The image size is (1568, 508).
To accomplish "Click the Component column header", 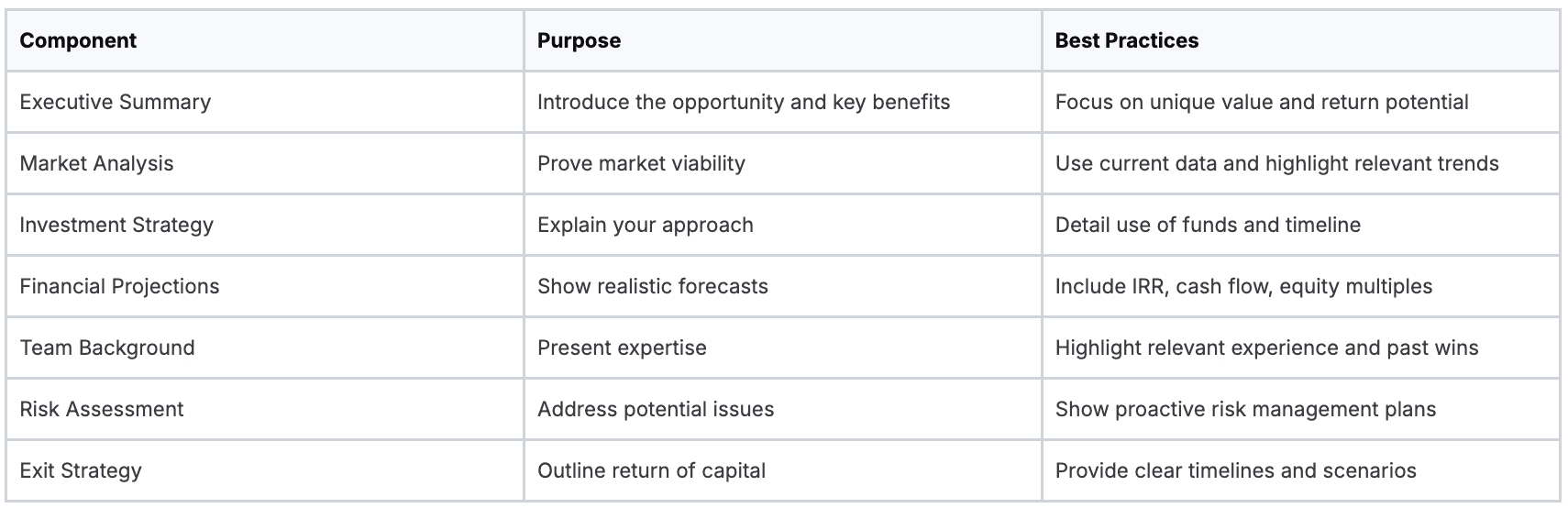I will pos(78,41).
